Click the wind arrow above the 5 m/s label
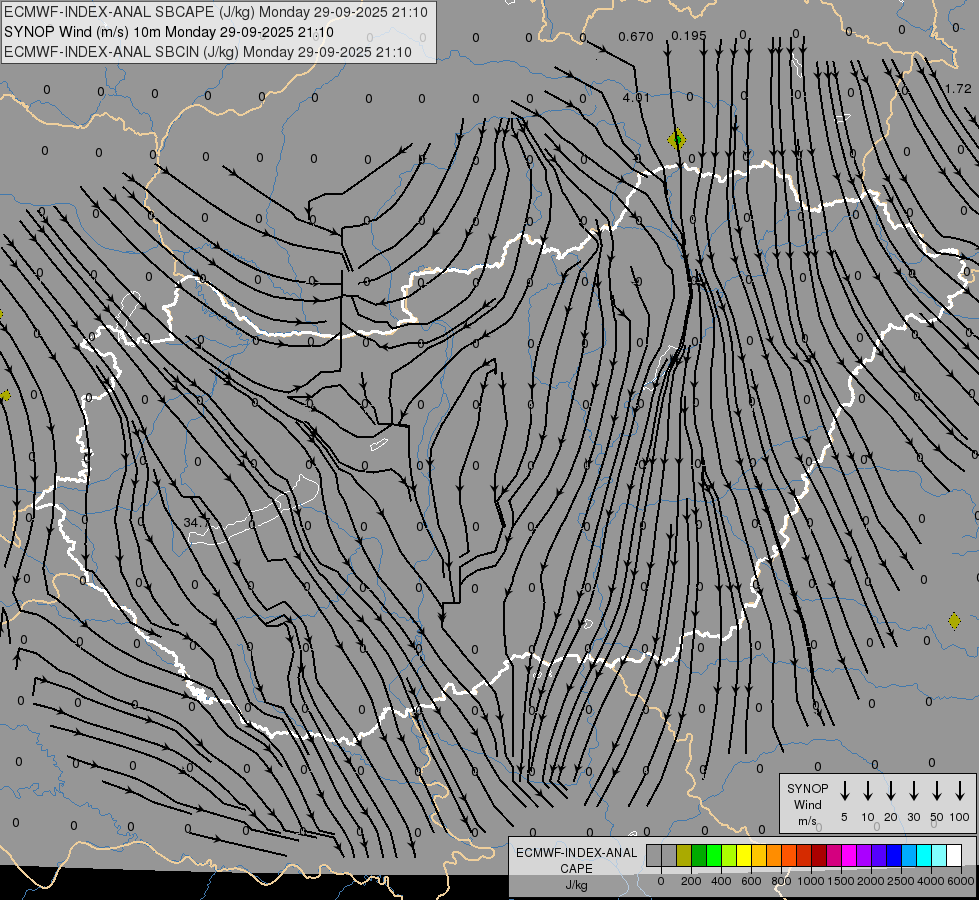 (844, 791)
